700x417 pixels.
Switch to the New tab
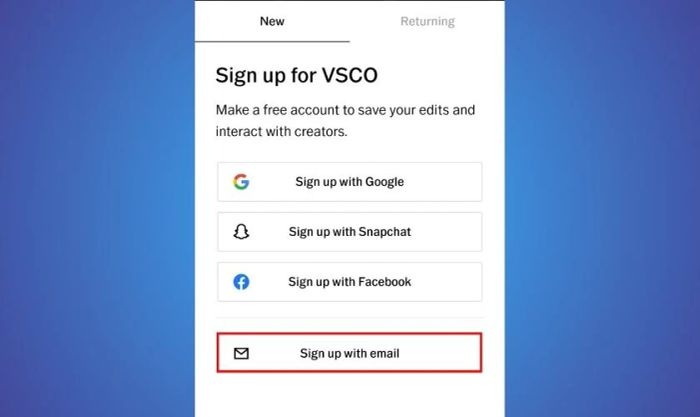272,21
